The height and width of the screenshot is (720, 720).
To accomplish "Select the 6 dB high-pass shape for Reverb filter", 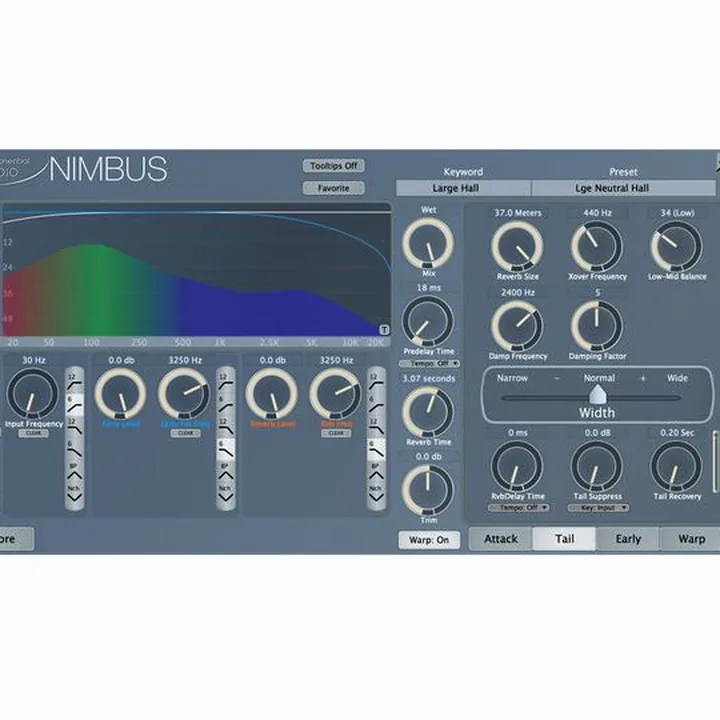I will (x=376, y=405).
